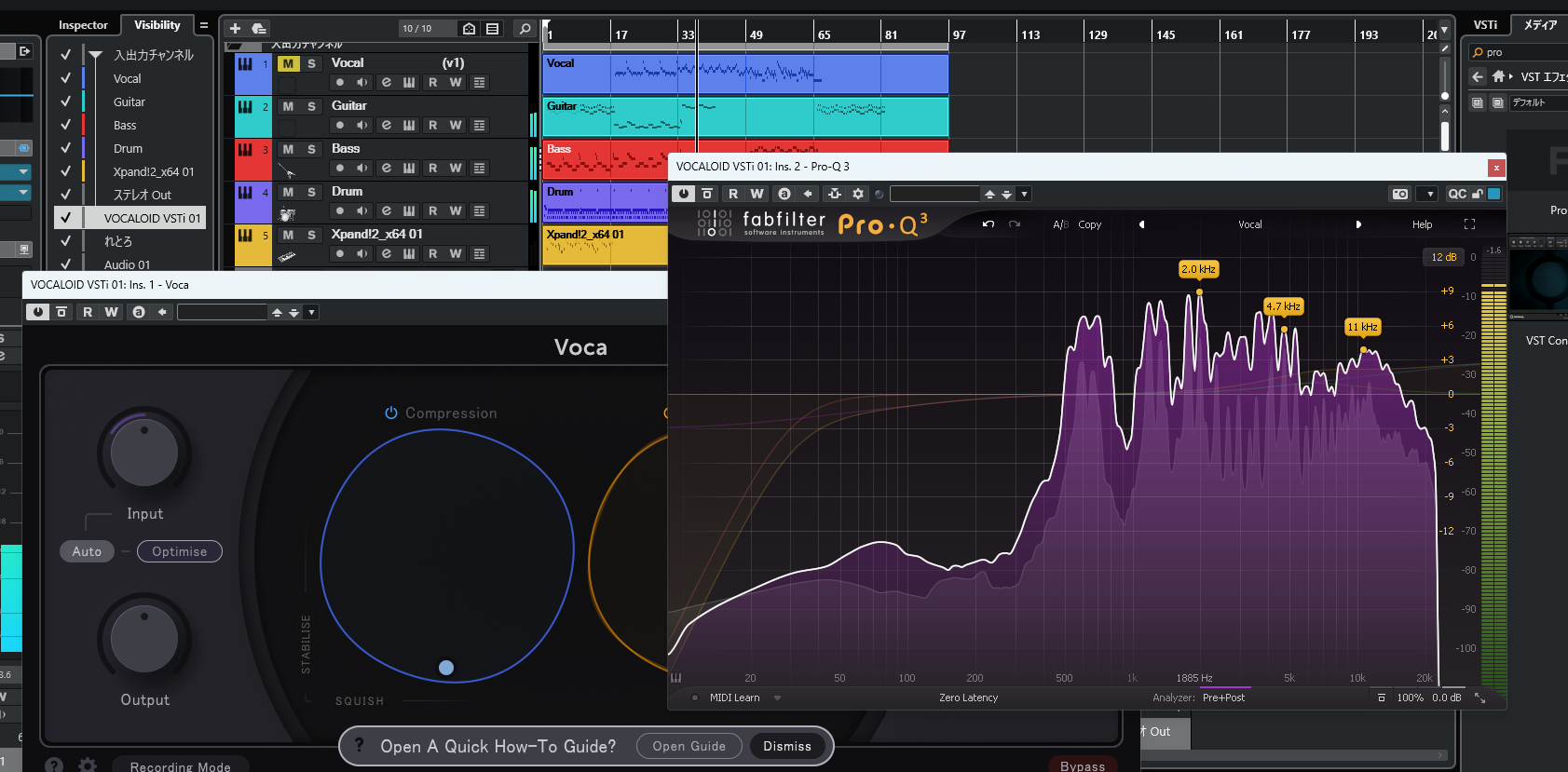Solo the Guitar track with S button
The height and width of the screenshot is (772, 1568).
tap(311, 106)
